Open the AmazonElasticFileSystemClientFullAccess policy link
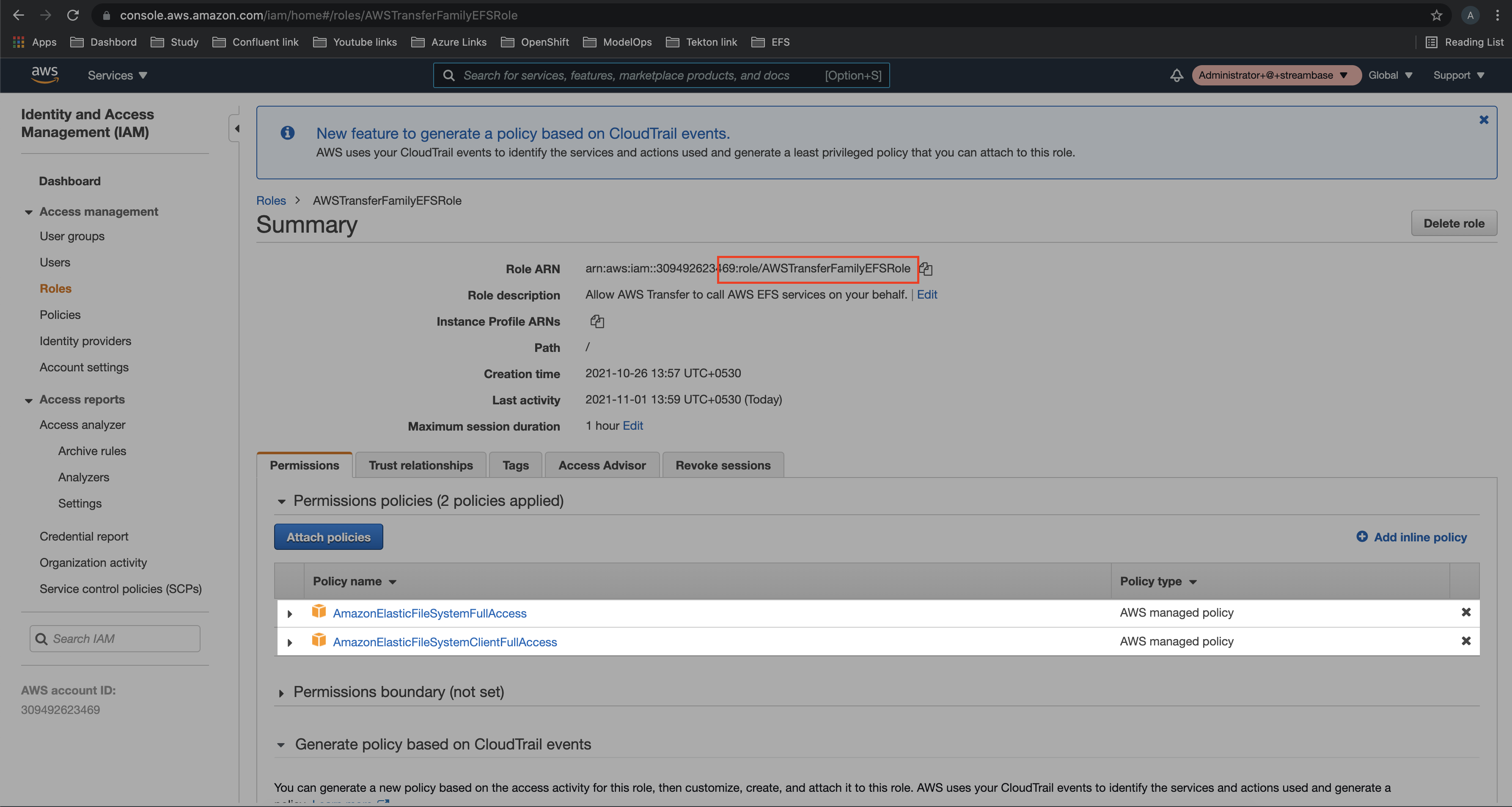 (445, 642)
